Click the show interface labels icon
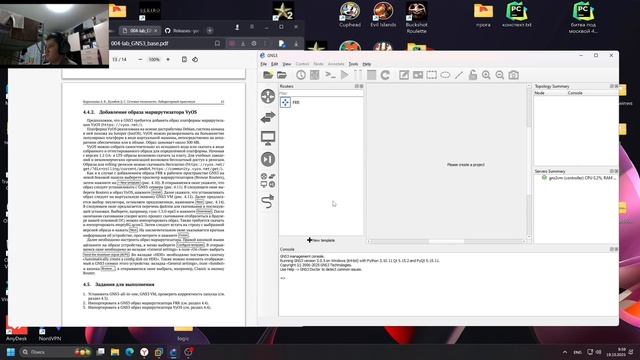The image size is (640, 360). pos(315,75)
